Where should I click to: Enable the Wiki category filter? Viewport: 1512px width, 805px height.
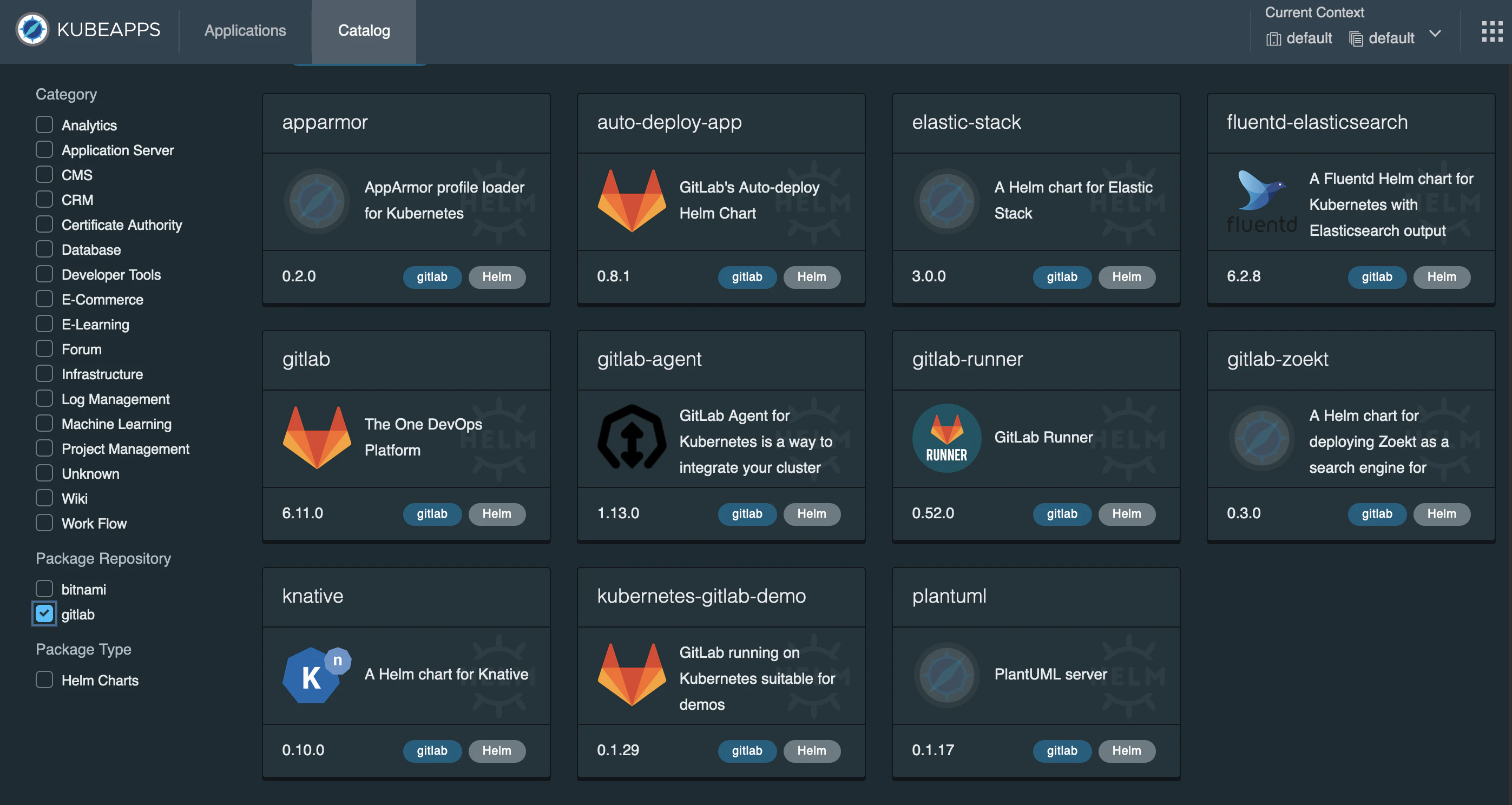pyautogui.click(x=44, y=498)
